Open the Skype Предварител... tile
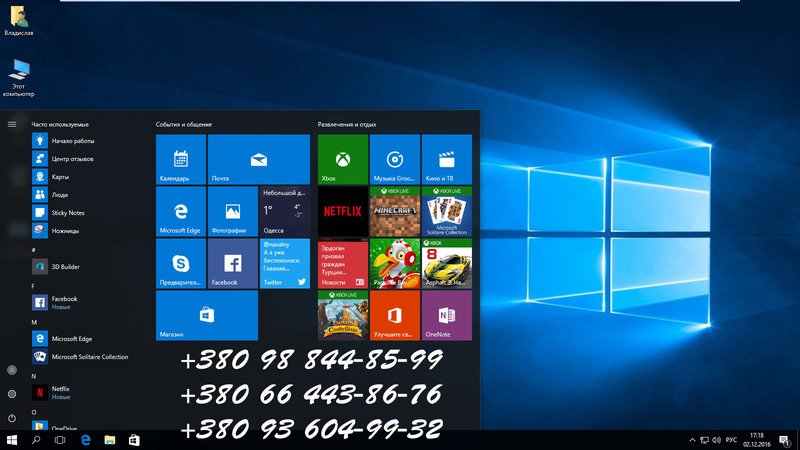The image size is (800, 450). (181, 263)
